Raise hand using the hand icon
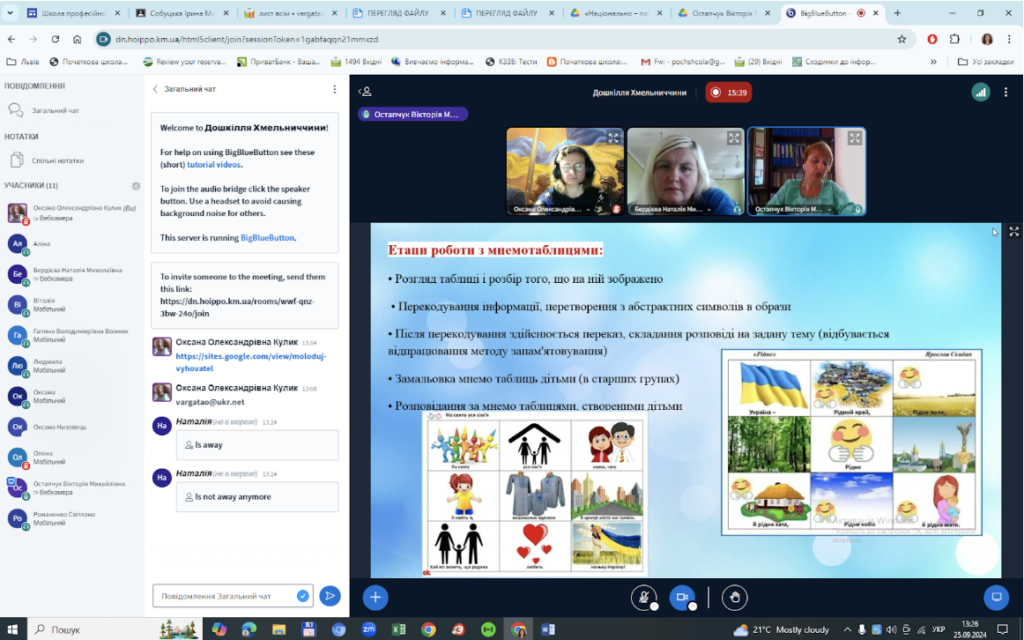Image resolution: width=1024 pixels, height=640 pixels. pyautogui.click(x=735, y=597)
